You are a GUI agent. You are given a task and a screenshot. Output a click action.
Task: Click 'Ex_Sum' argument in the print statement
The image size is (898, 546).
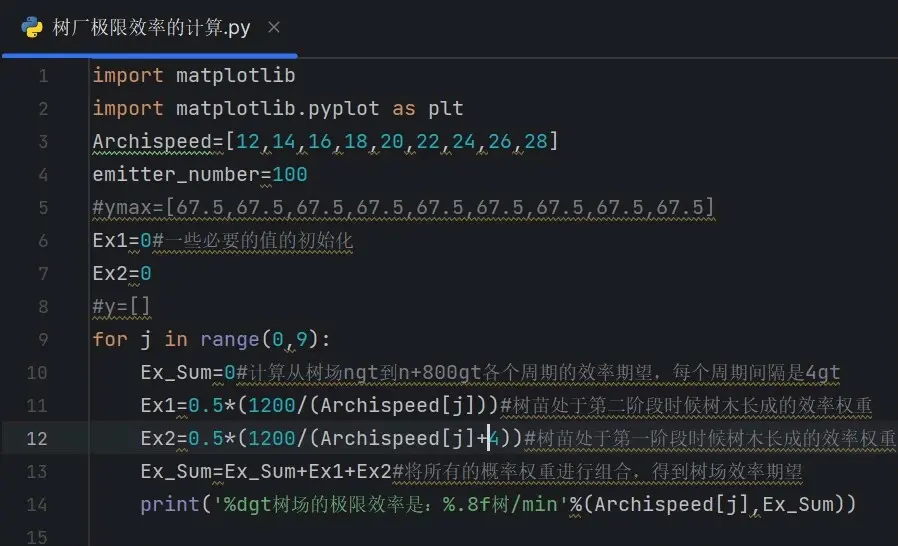pos(797,505)
